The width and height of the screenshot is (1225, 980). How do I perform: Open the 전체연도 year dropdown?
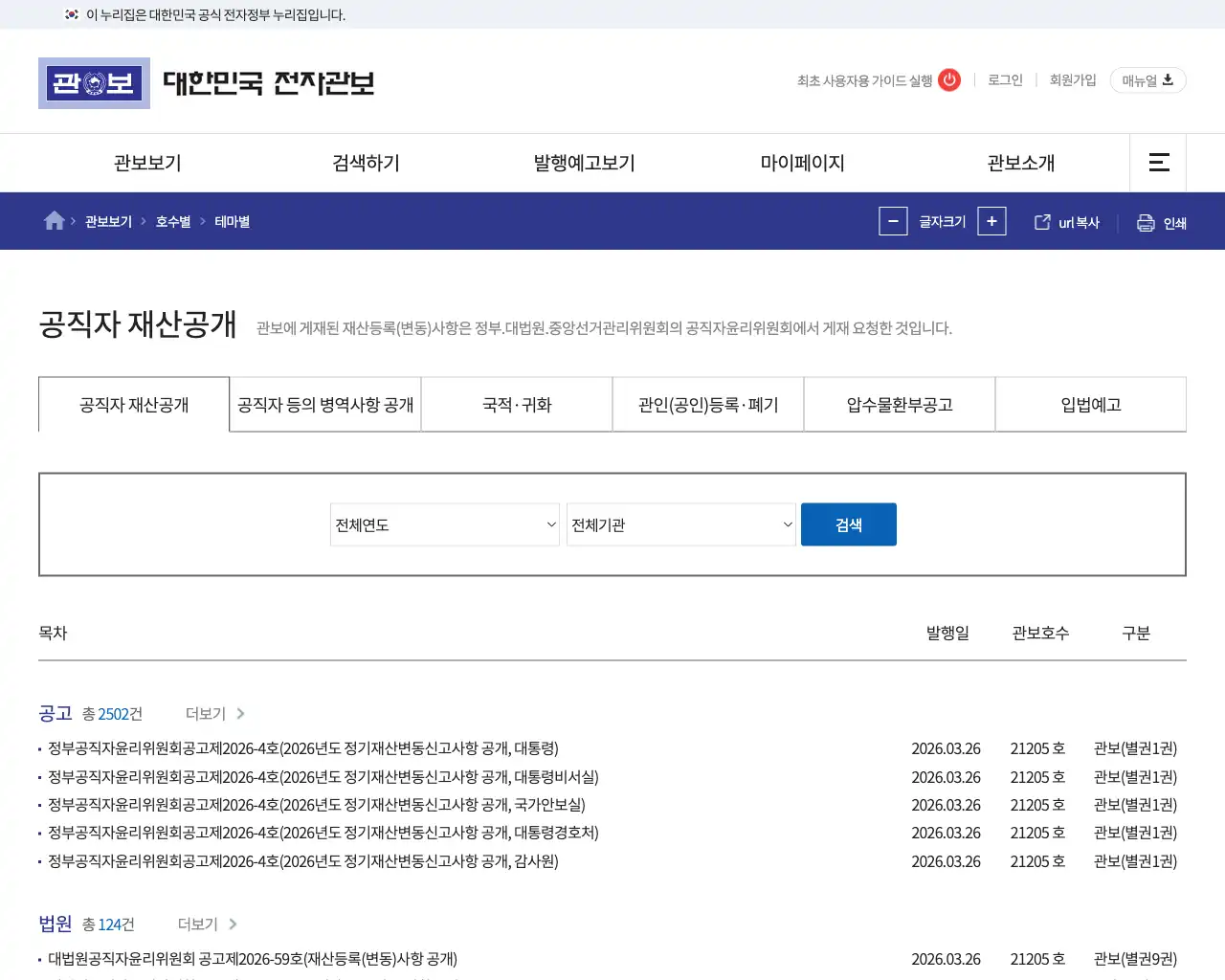click(x=444, y=524)
